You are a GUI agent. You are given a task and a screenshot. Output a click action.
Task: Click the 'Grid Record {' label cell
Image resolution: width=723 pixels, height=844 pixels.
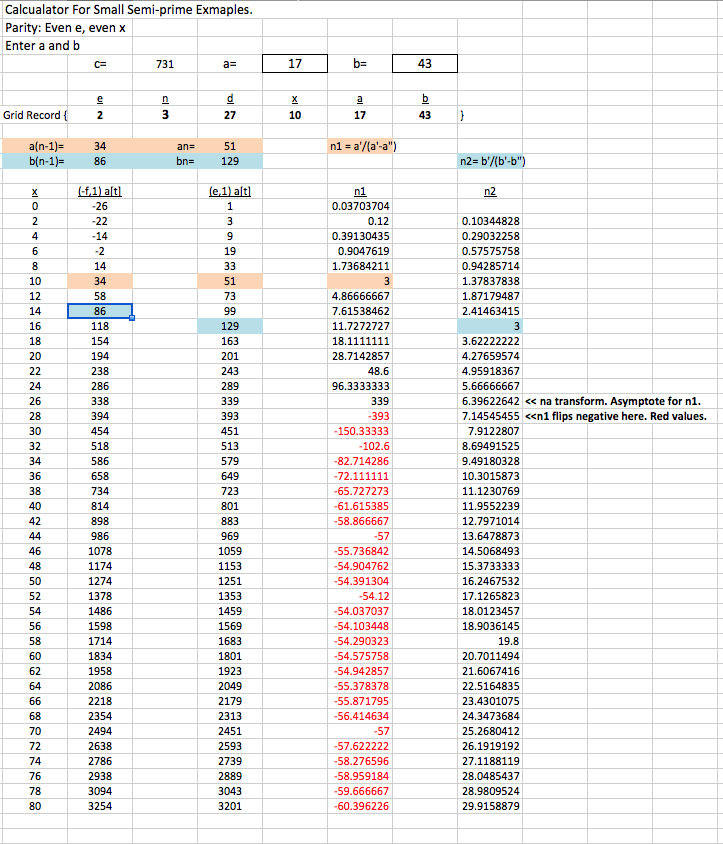pos(35,115)
